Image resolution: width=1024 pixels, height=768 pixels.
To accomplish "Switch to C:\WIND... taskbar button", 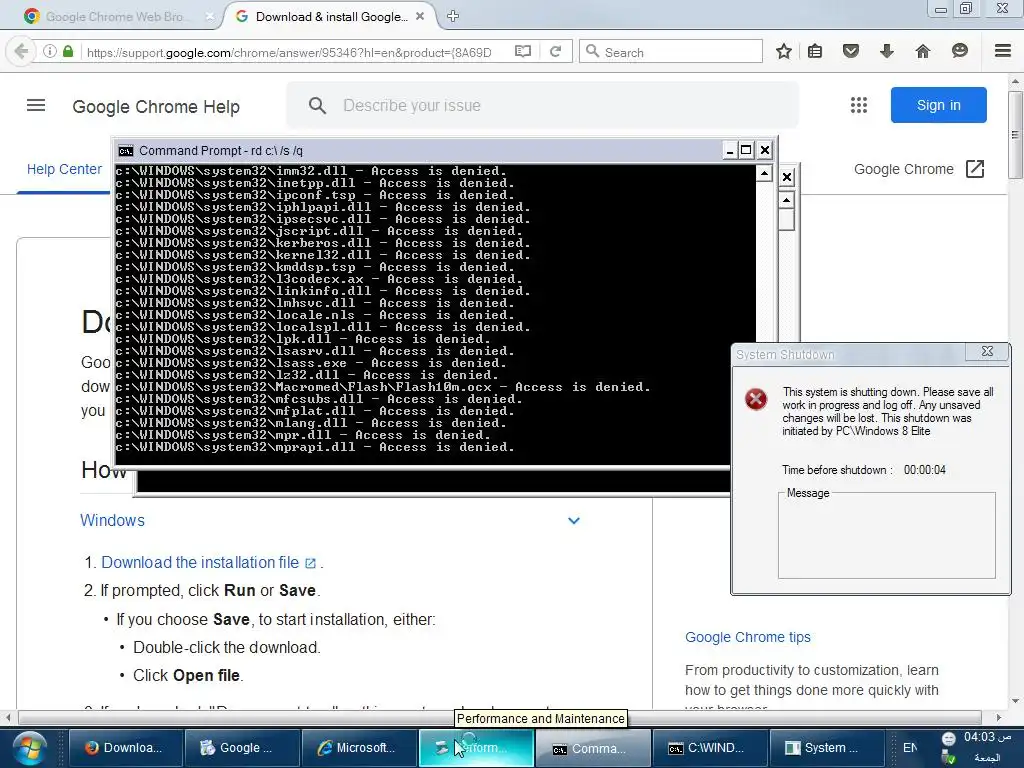I will [709, 748].
